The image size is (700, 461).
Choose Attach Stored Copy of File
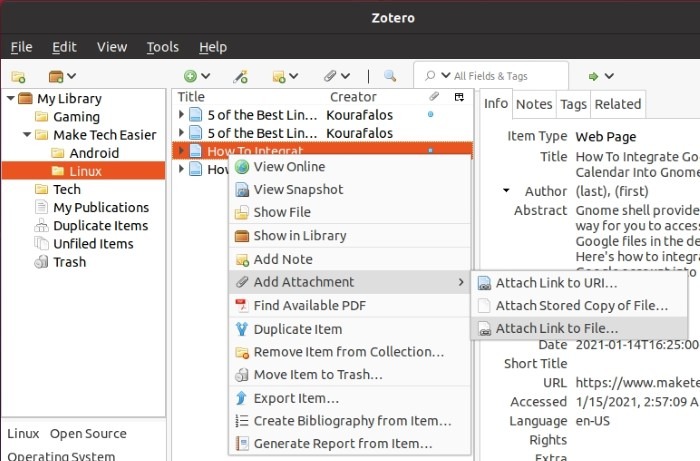click(x=579, y=306)
